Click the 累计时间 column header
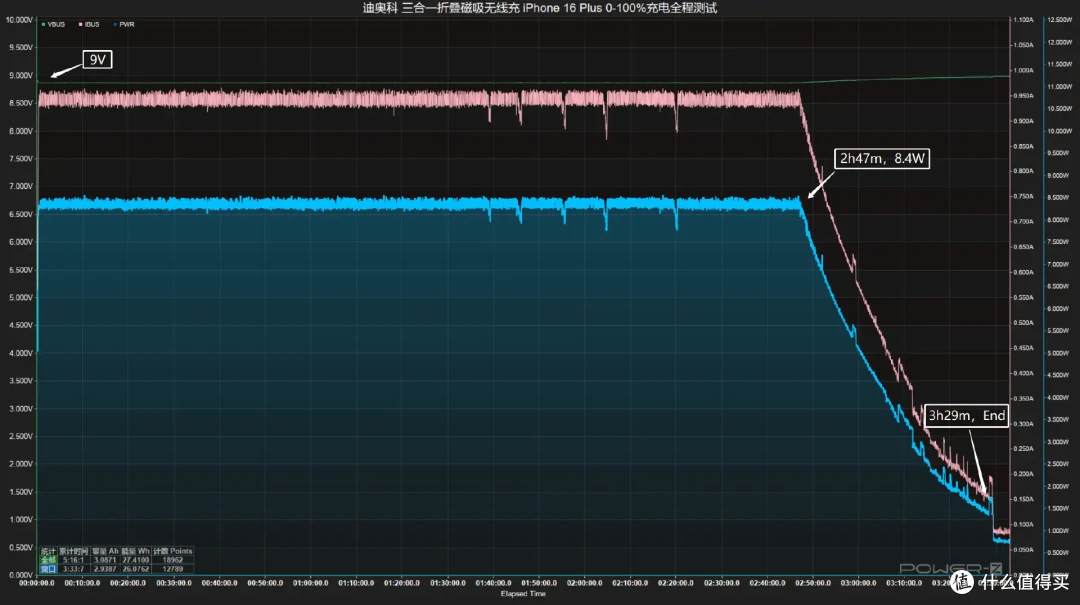The image size is (1080, 605). pyautogui.click(x=74, y=551)
